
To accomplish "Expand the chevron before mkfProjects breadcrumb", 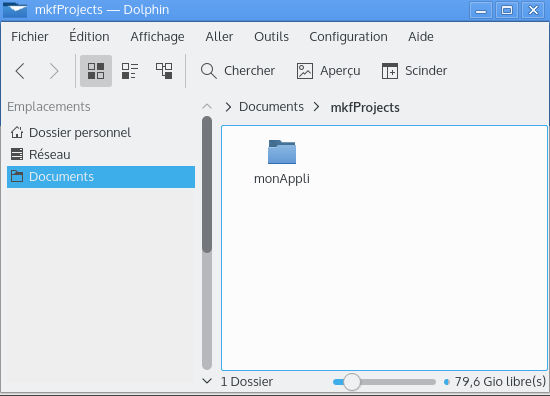I will (316, 107).
